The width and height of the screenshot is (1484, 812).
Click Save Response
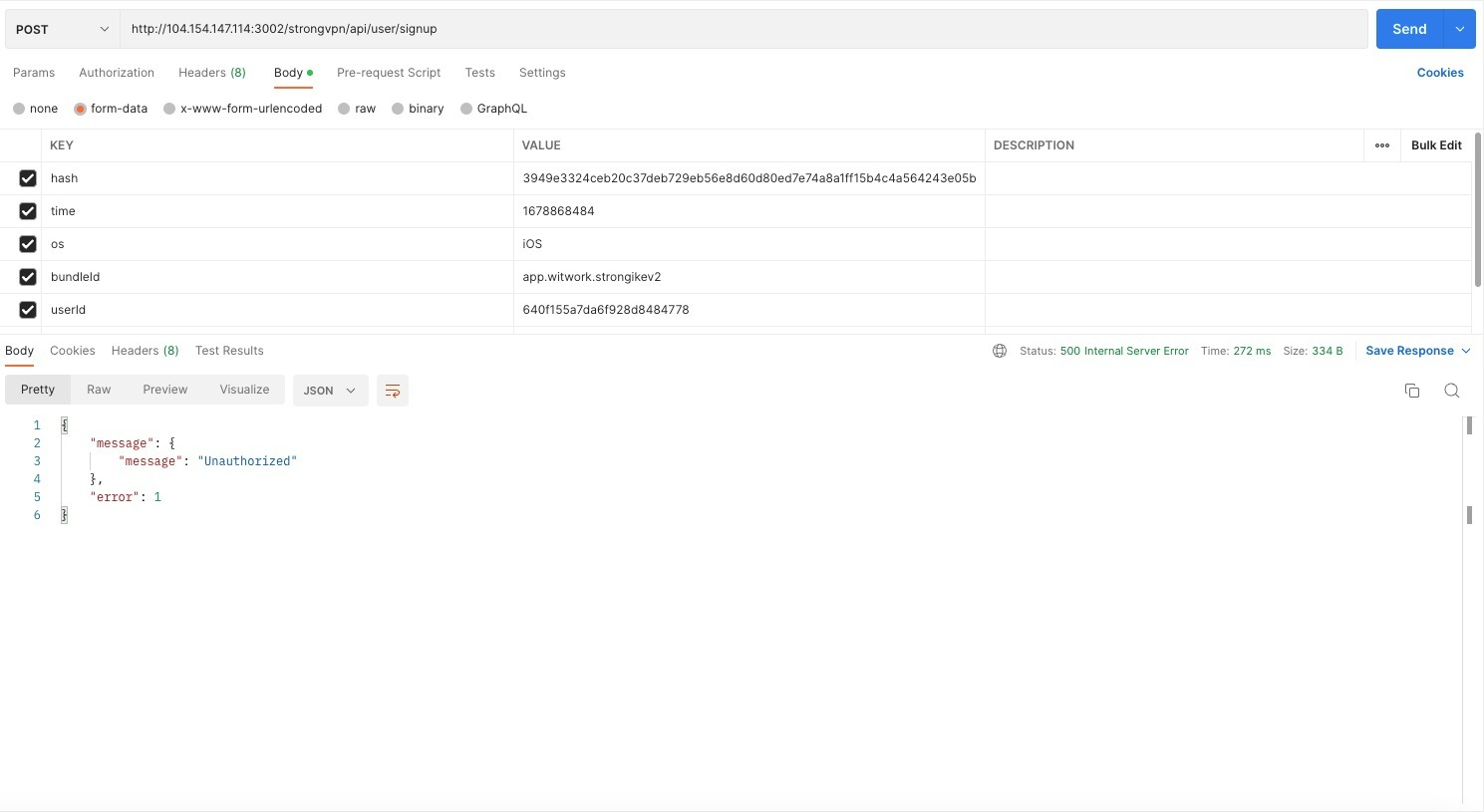pos(1409,351)
